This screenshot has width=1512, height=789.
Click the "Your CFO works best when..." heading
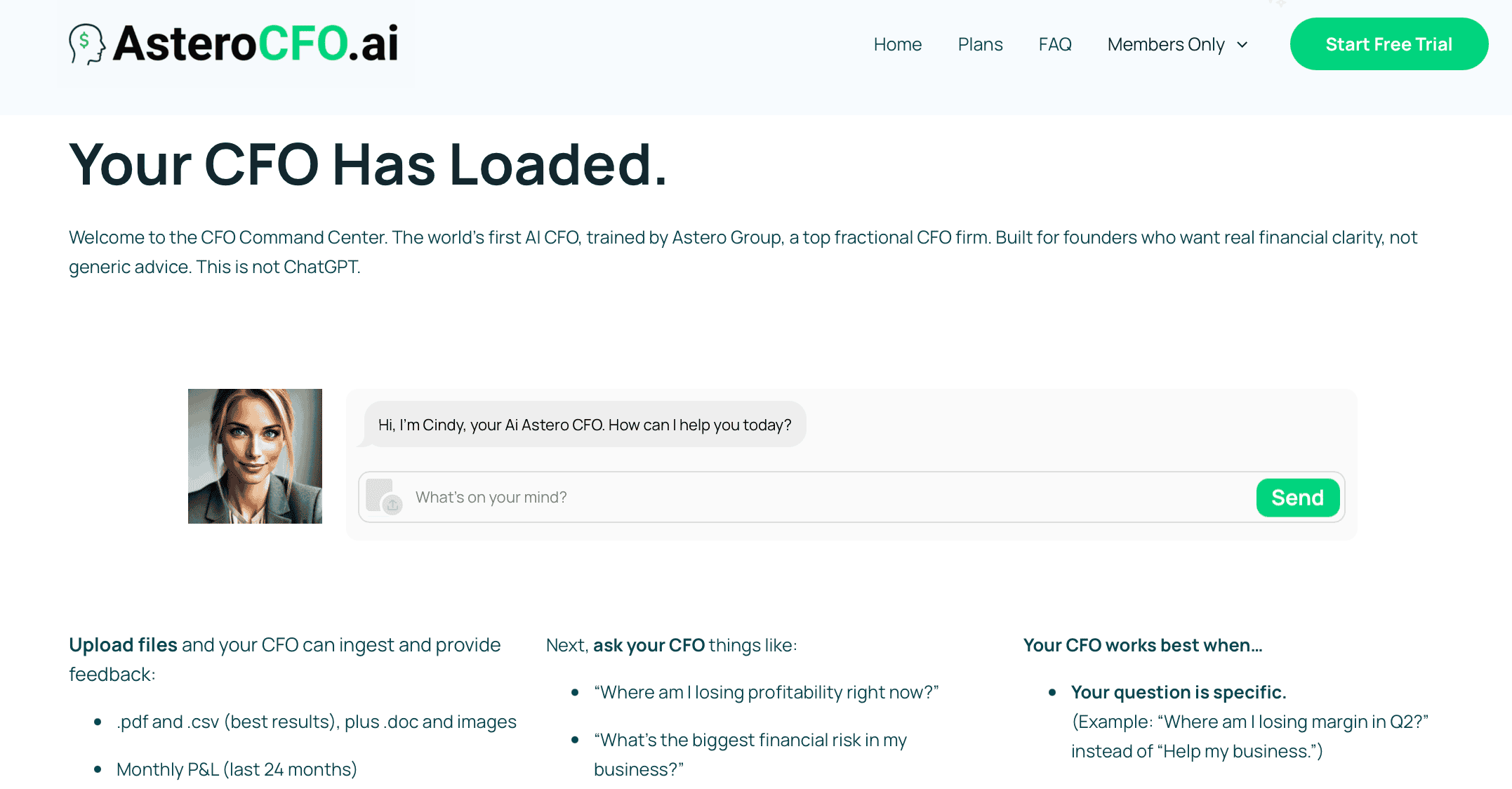pyautogui.click(x=1142, y=645)
